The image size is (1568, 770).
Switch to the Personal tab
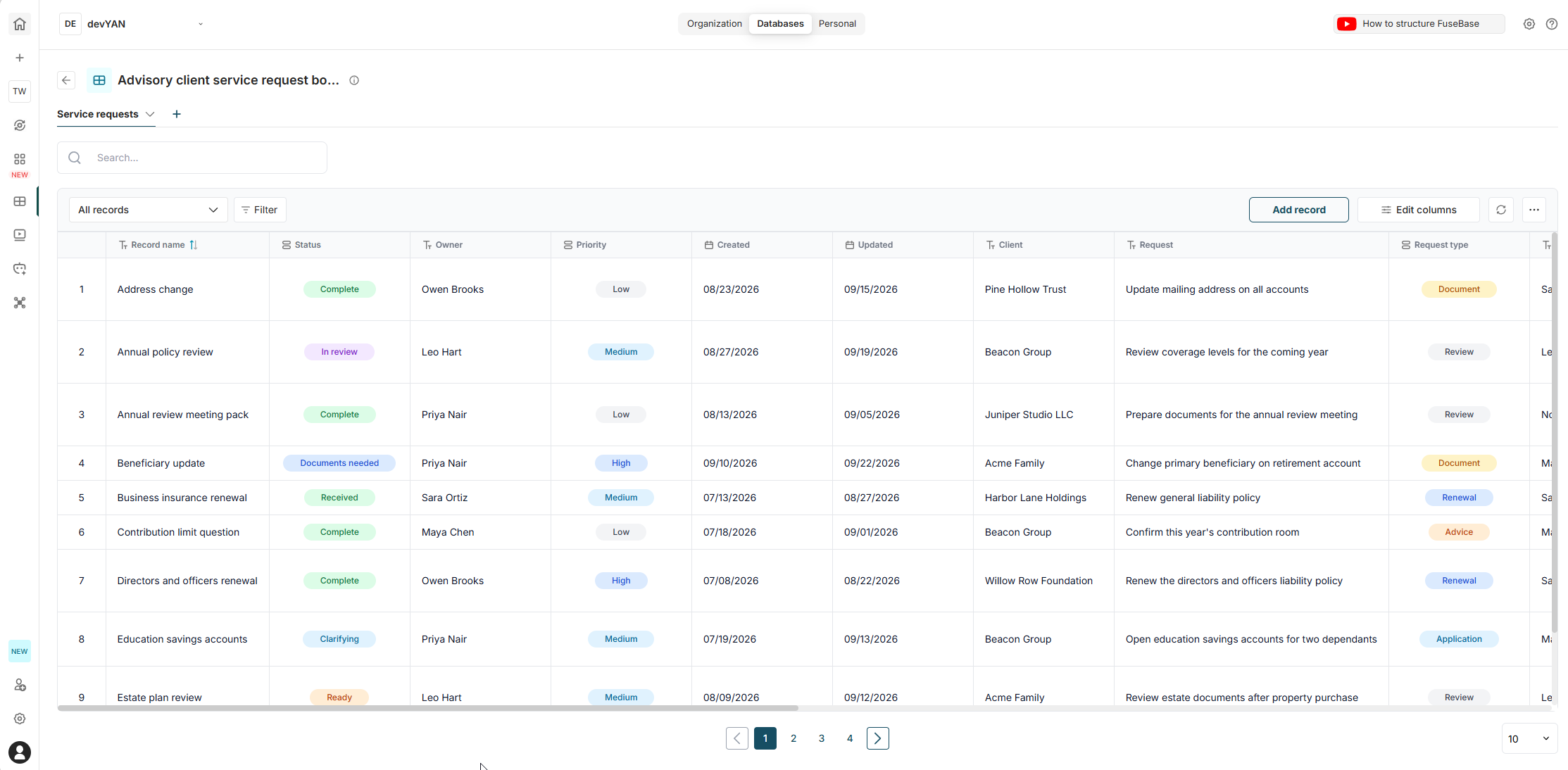point(837,24)
